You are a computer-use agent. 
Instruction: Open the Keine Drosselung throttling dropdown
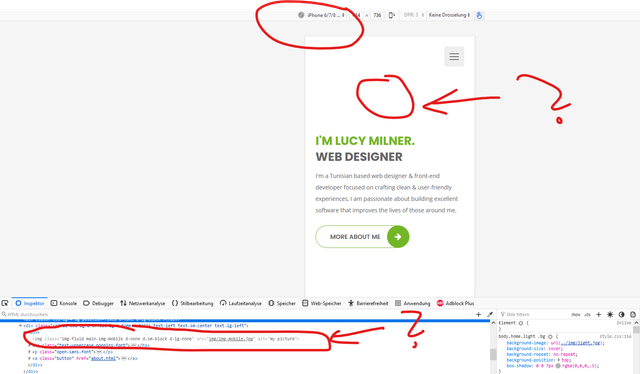[x=449, y=15]
